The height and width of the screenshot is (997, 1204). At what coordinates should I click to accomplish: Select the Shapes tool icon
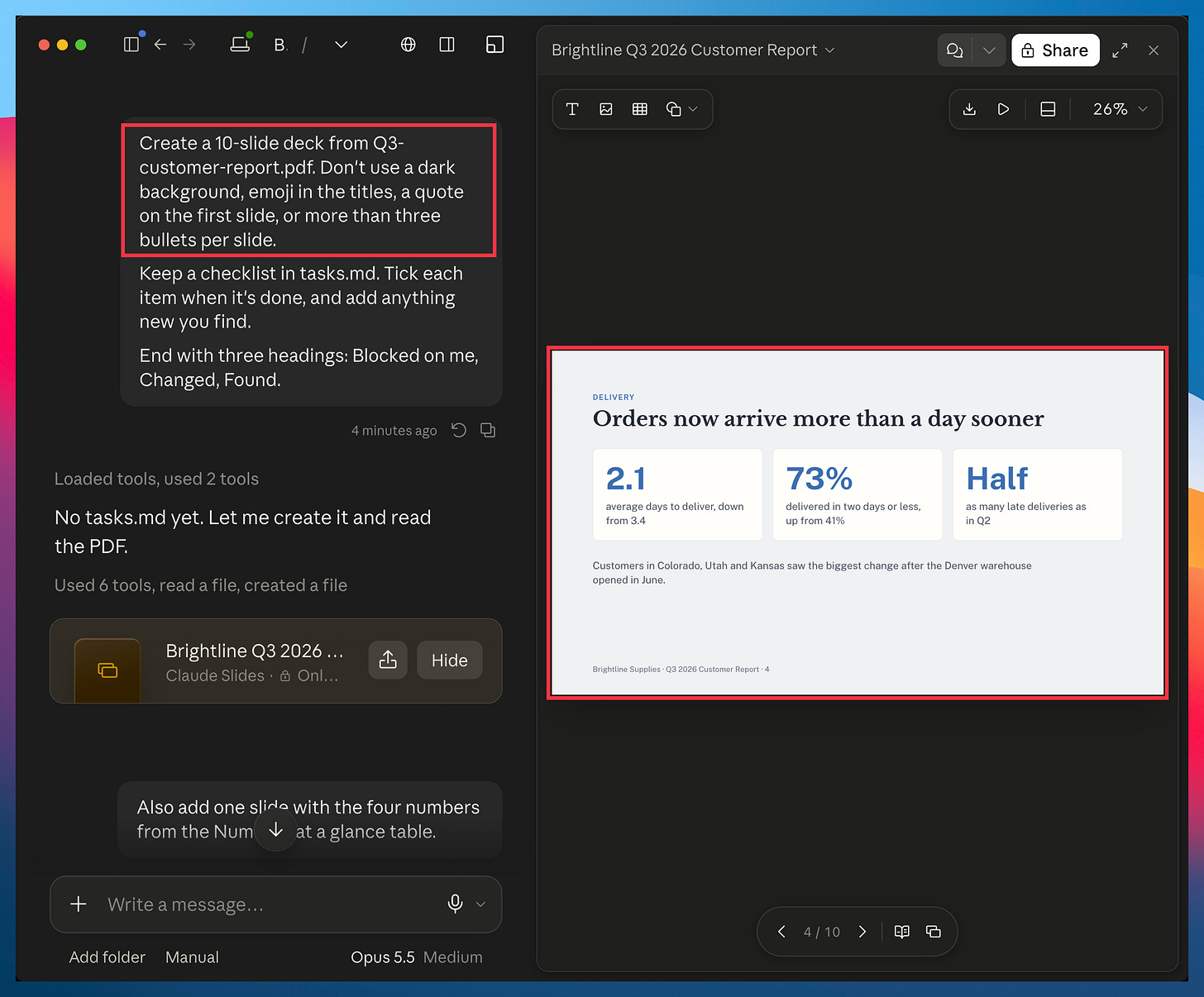click(673, 109)
